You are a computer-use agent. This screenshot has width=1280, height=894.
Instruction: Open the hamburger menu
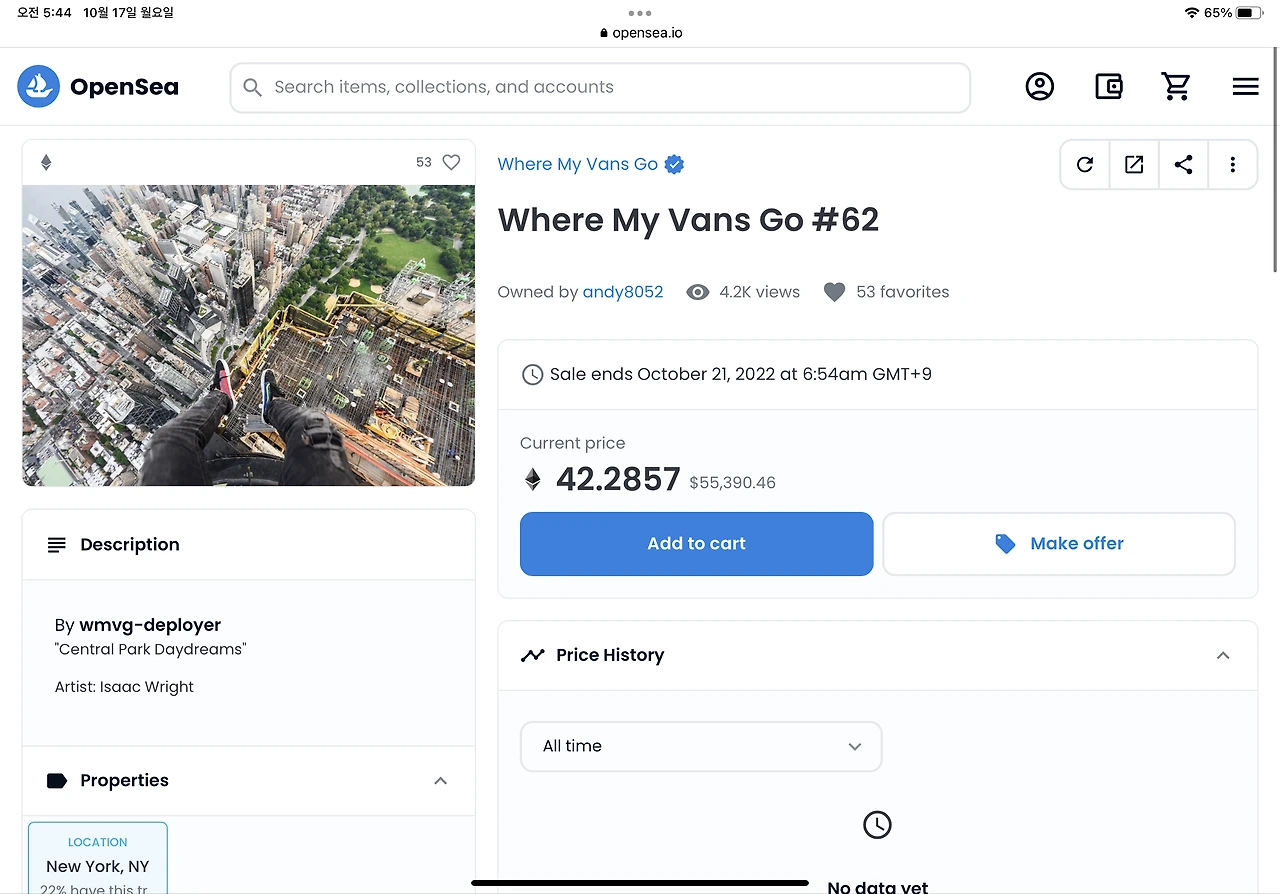pos(1245,87)
